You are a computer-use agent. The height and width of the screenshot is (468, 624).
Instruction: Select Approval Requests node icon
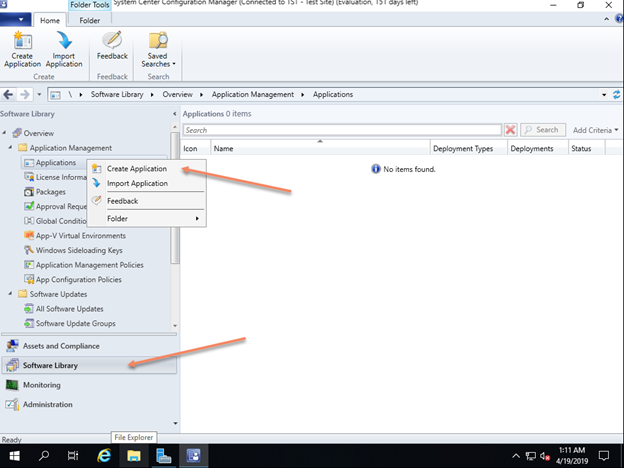tap(29, 206)
